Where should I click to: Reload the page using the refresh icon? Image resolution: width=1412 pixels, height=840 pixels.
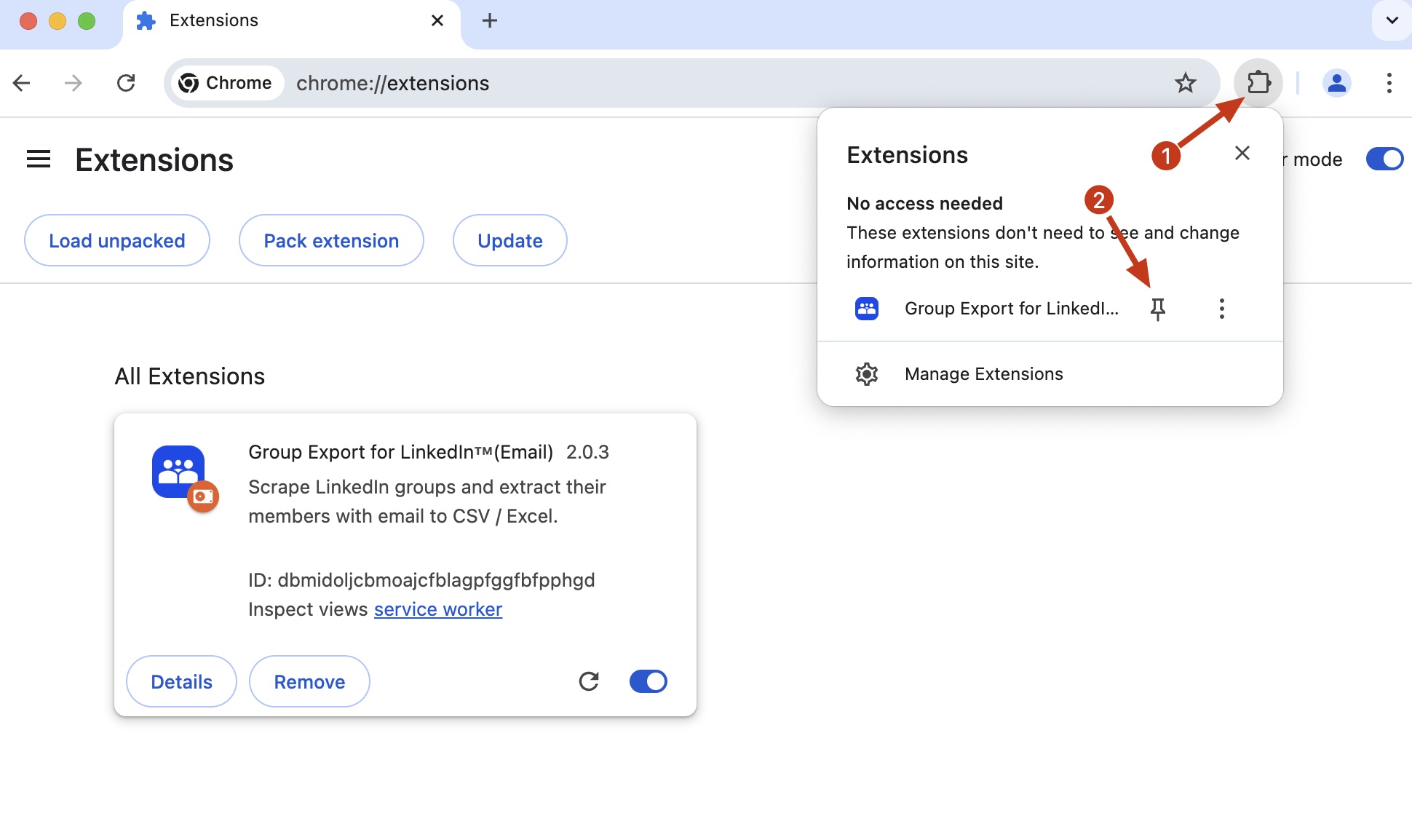click(127, 82)
